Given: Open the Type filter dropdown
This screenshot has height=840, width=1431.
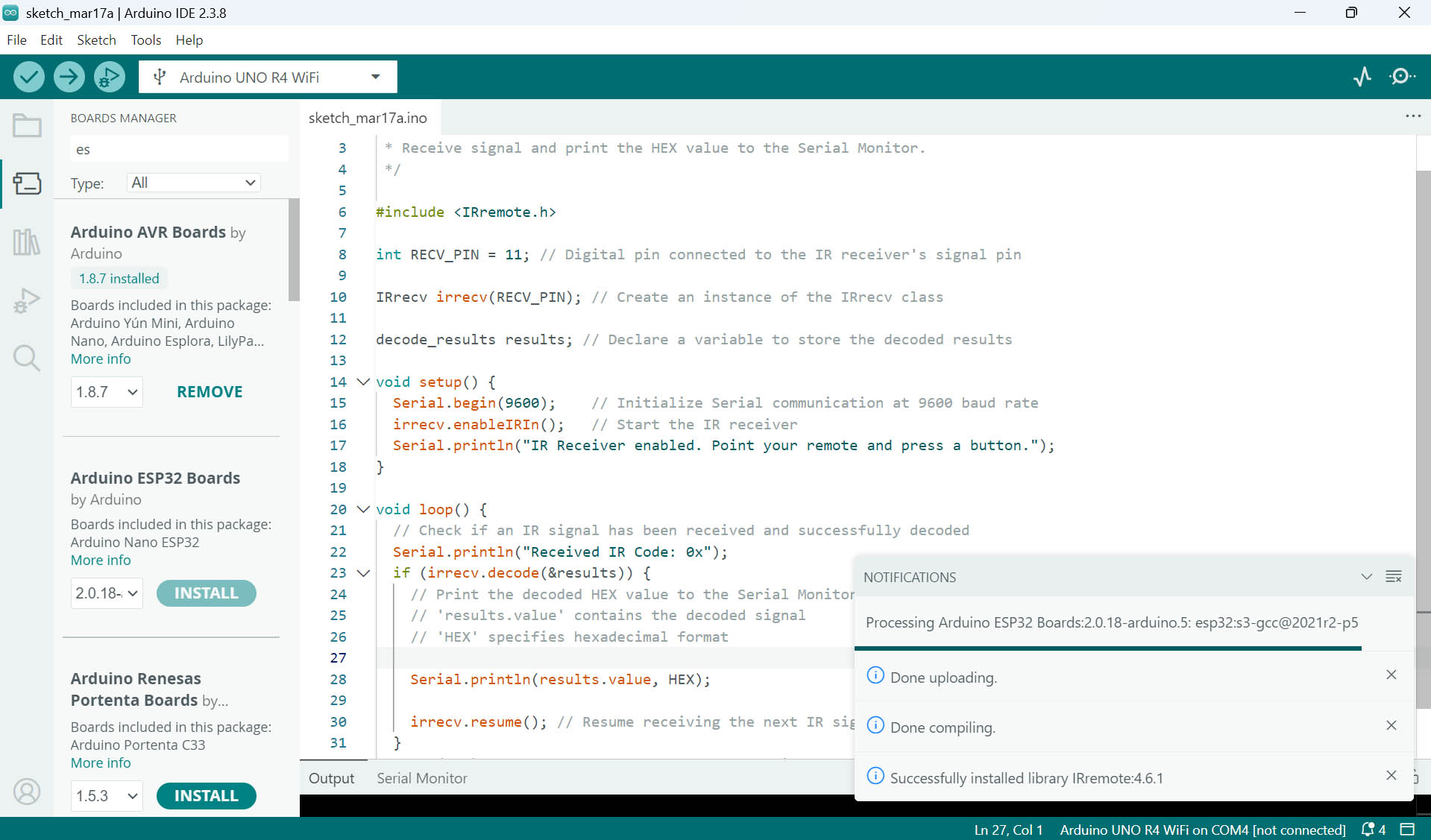Looking at the screenshot, I should point(194,183).
